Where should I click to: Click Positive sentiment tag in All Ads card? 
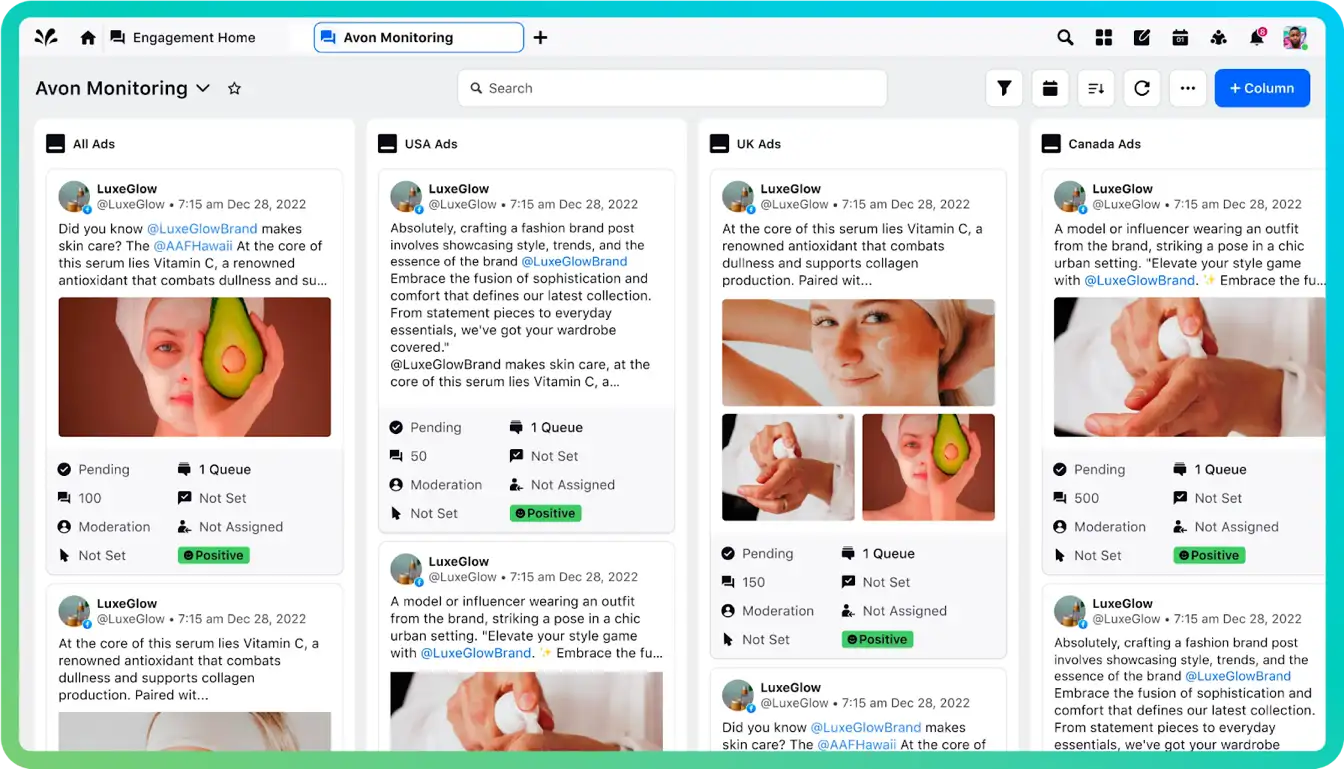(x=213, y=555)
